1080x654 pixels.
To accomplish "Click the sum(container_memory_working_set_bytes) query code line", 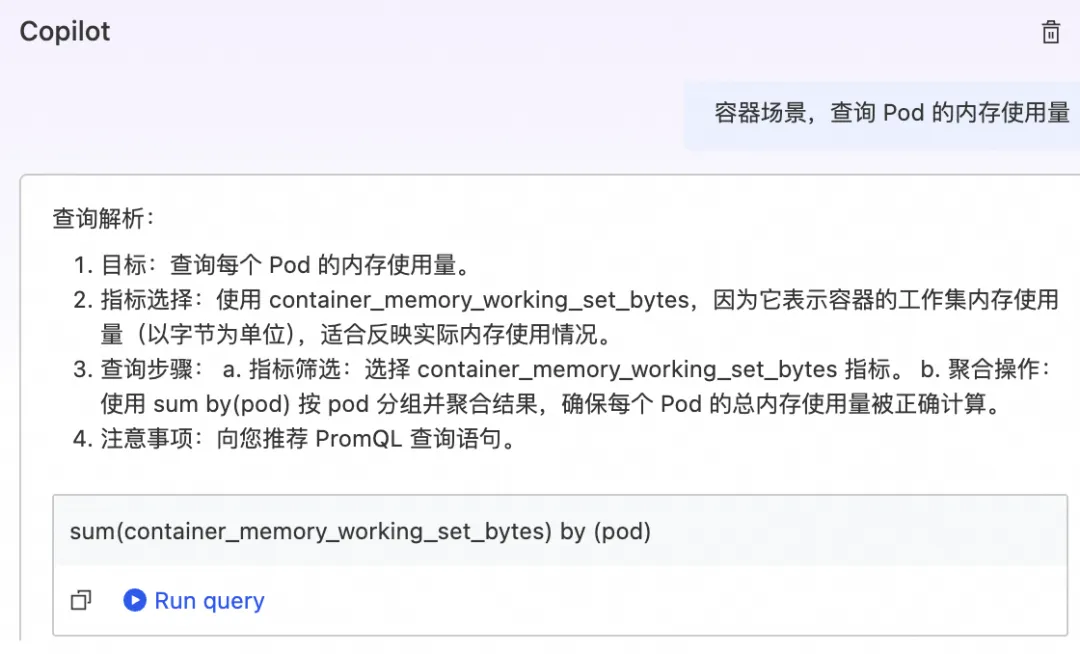I will point(360,531).
